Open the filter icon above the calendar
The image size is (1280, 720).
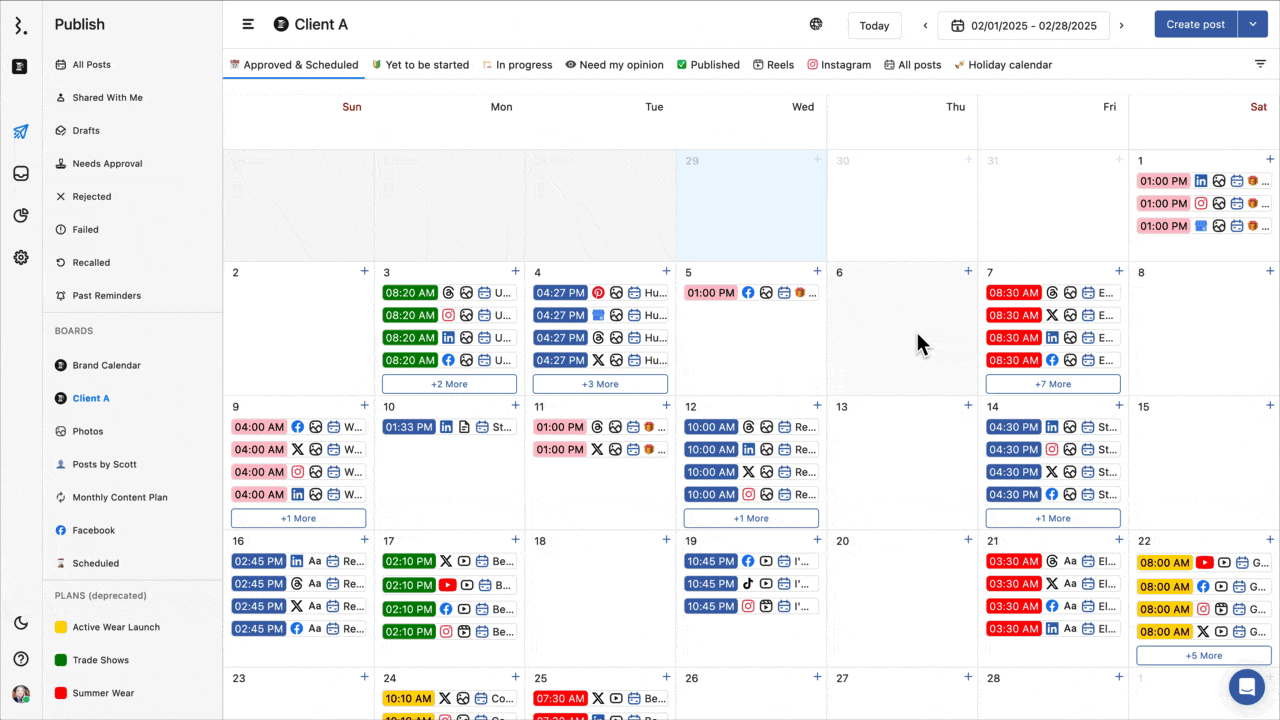pos(1260,63)
